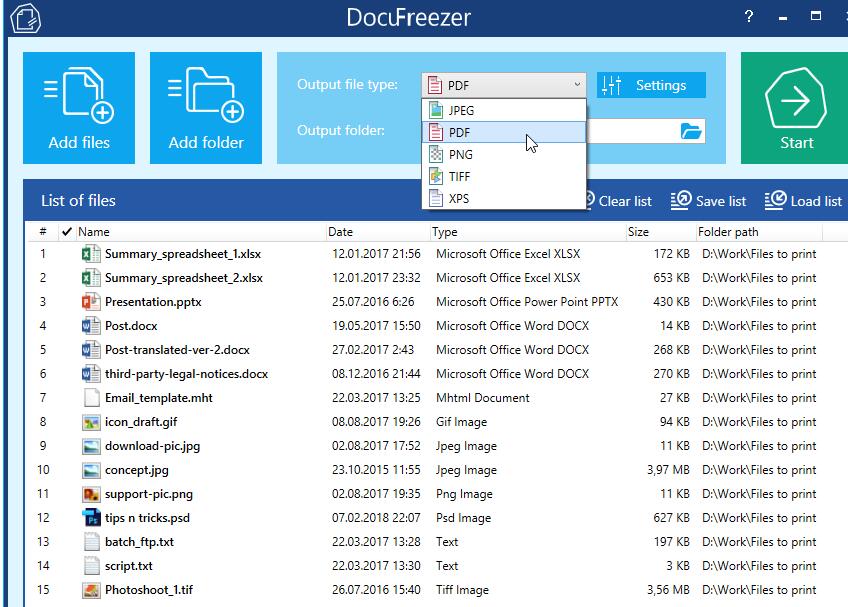Select file name Post.docx
Image resolution: width=848 pixels, height=607 pixels.
point(131,326)
